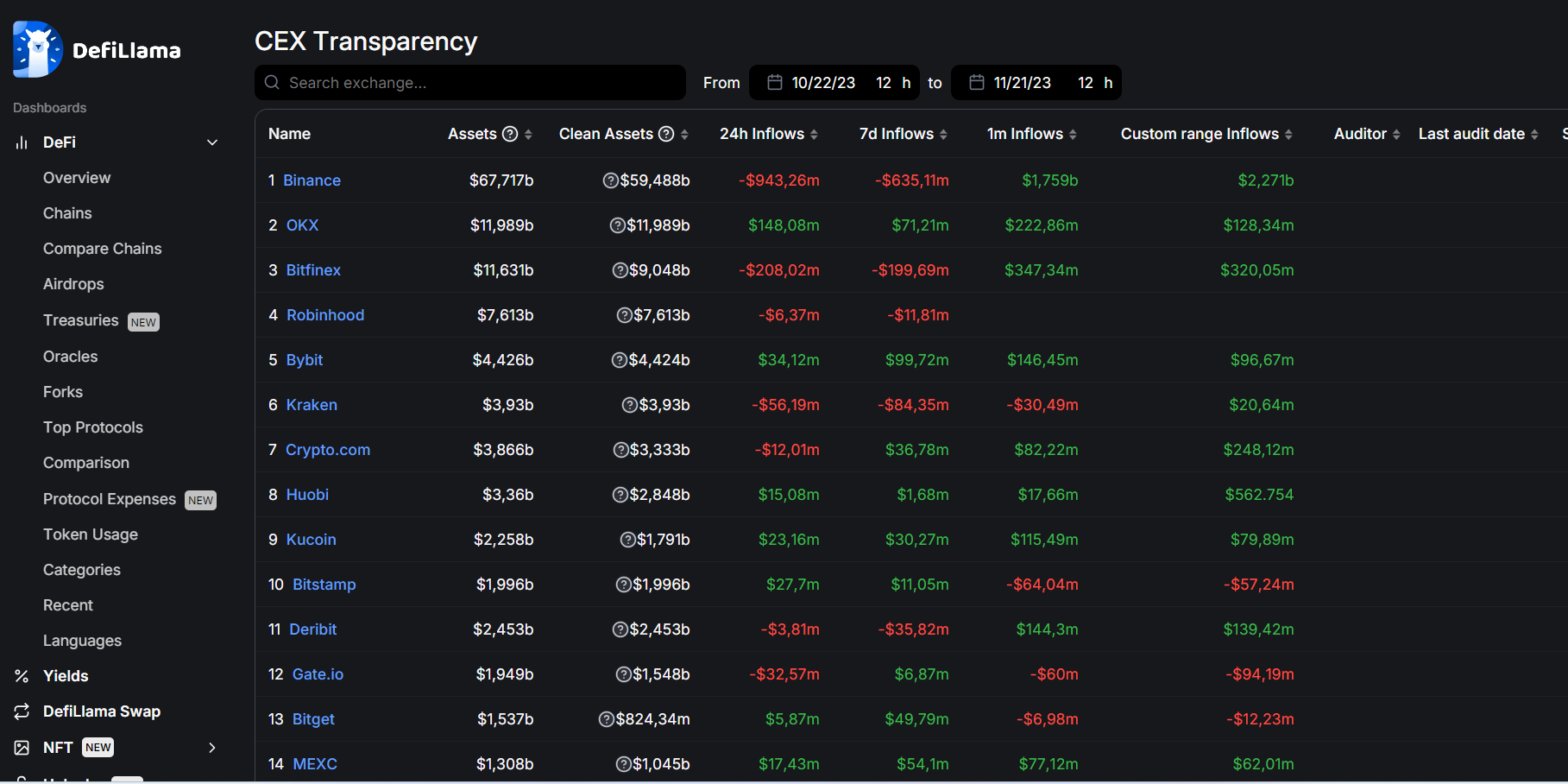Click the Assets column help icon
This screenshot has height=784, width=1568.
pos(510,134)
